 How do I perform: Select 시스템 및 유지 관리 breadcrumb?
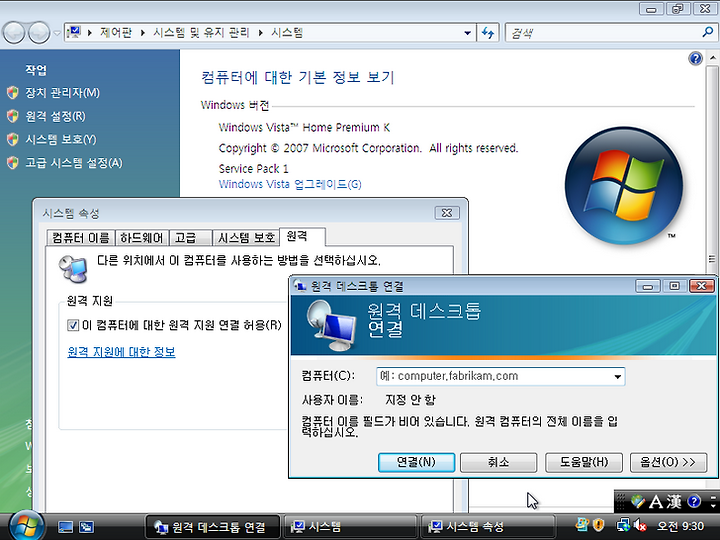pos(201,33)
